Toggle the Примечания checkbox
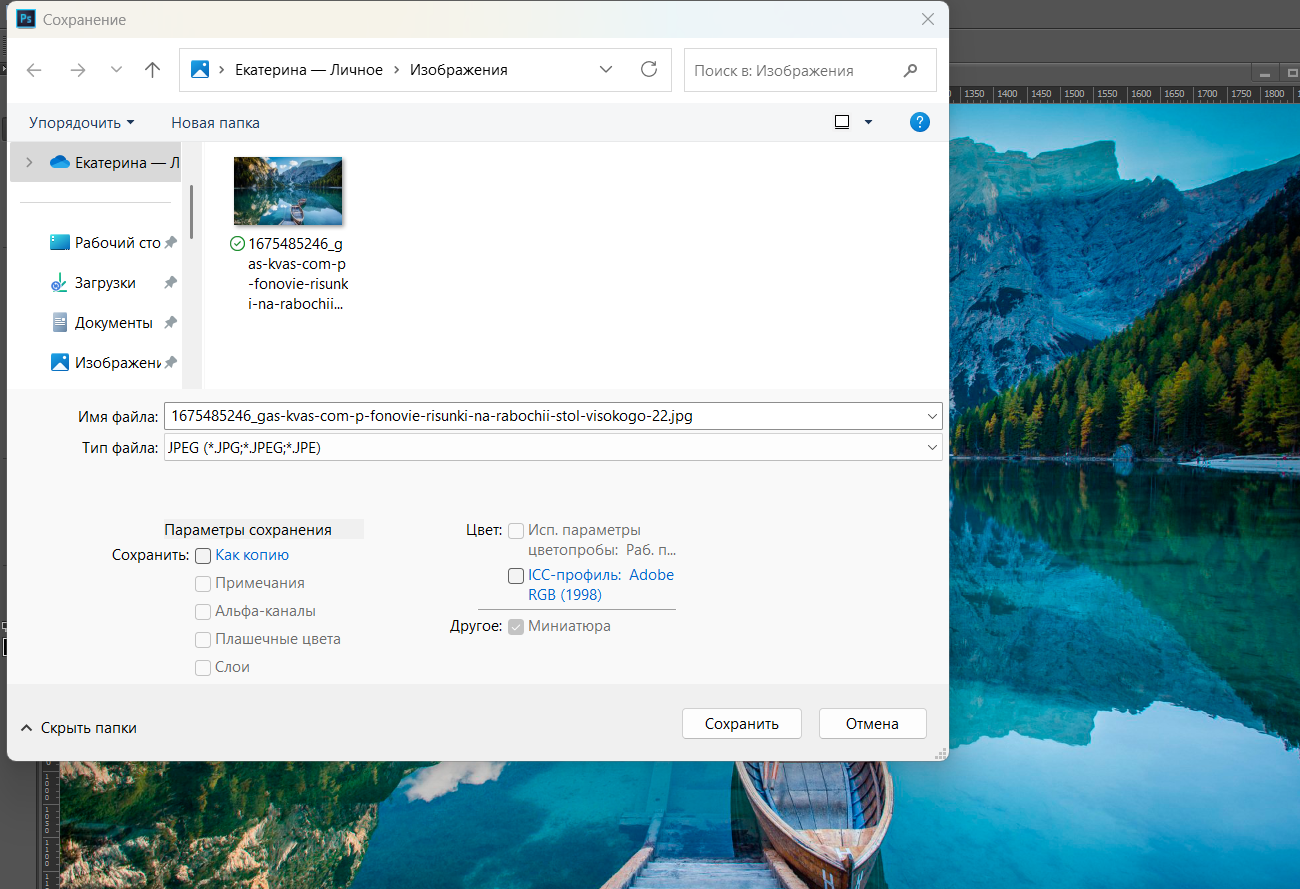This screenshot has height=889, width=1300. pos(203,583)
